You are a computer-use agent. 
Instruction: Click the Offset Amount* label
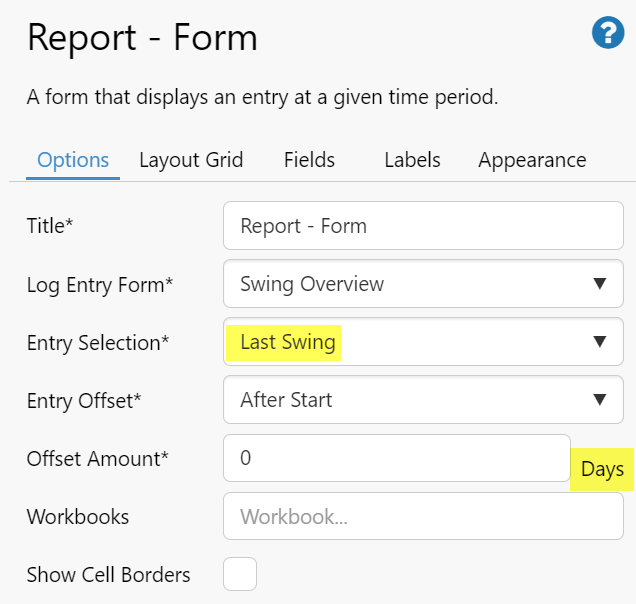click(98, 459)
